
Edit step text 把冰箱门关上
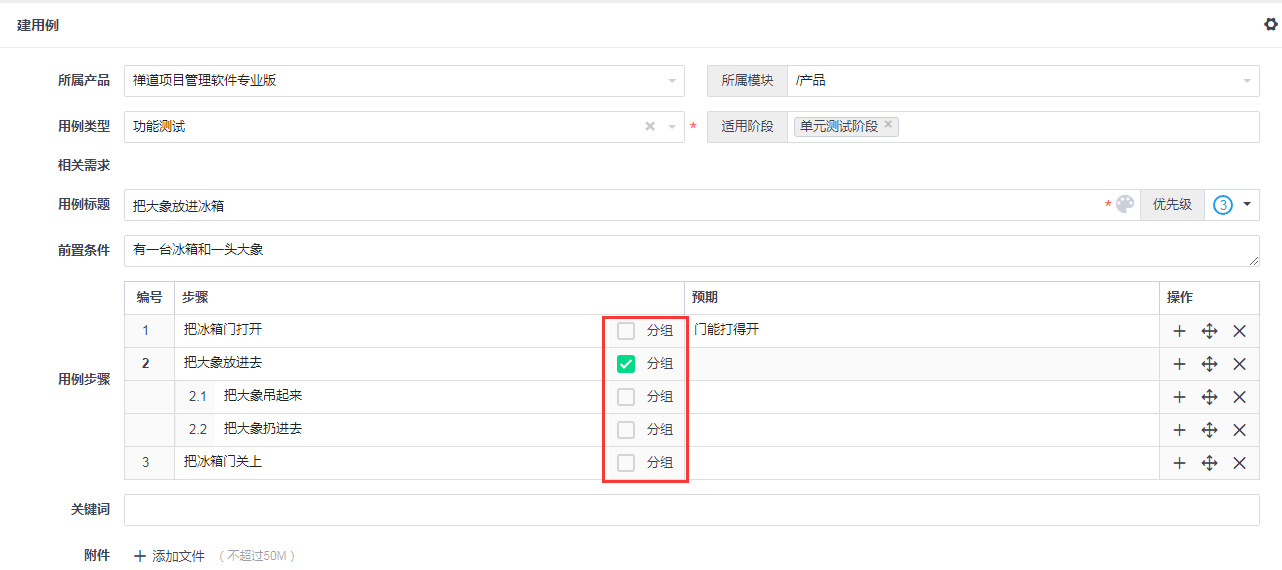click(x=390, y=462)
